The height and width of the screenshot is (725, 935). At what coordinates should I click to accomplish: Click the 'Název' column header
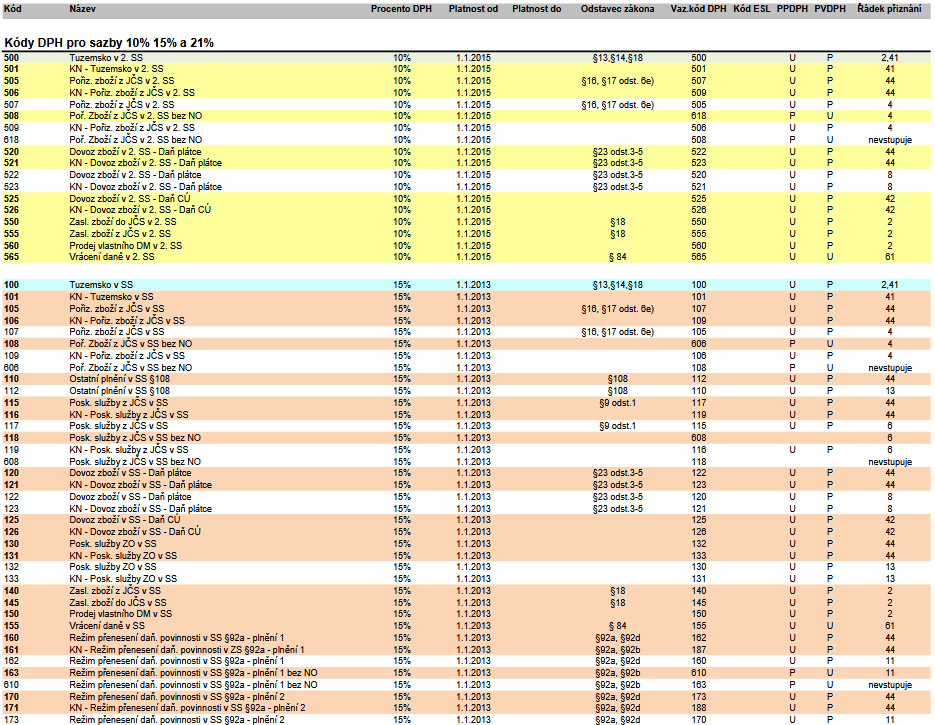coord(82,8)
